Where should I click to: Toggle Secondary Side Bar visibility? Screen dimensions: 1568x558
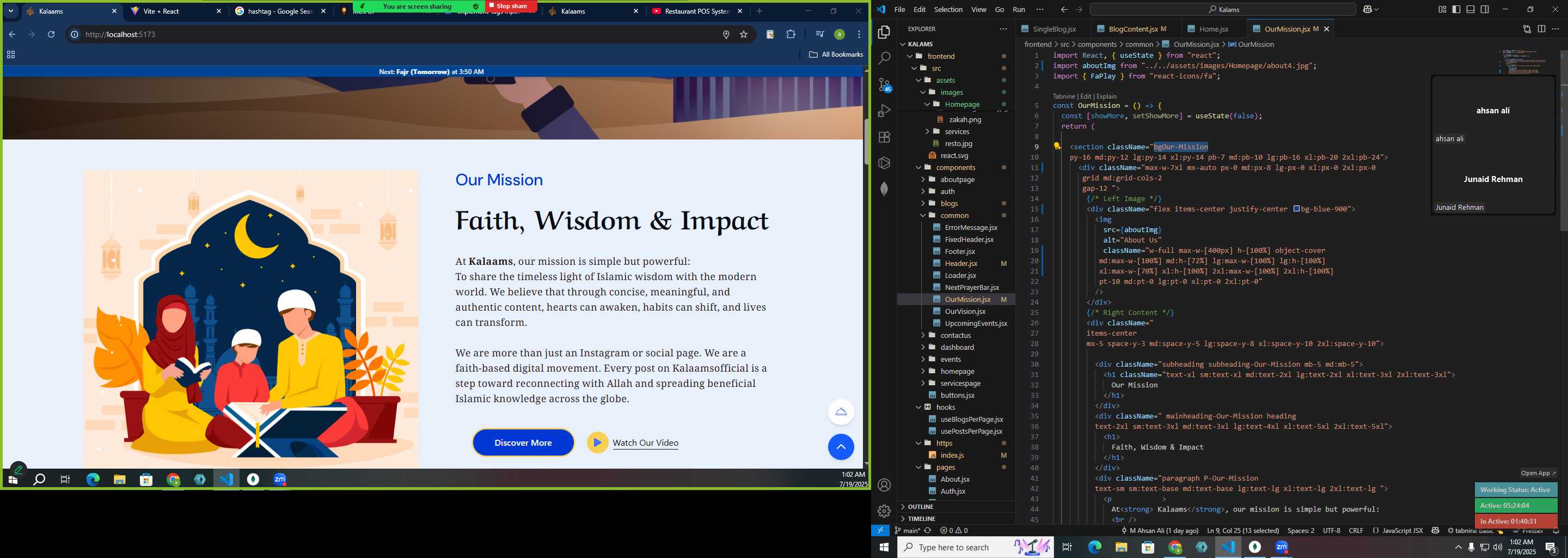tap(1485, 9)
